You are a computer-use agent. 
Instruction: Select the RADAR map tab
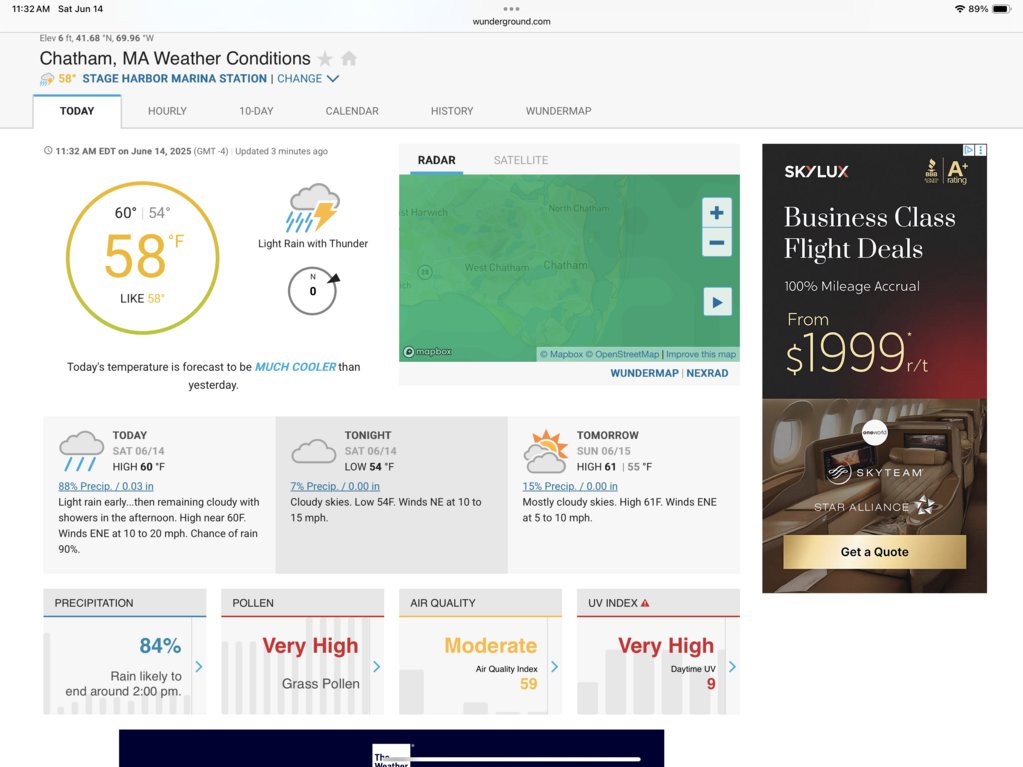click(x=436, y=160)
